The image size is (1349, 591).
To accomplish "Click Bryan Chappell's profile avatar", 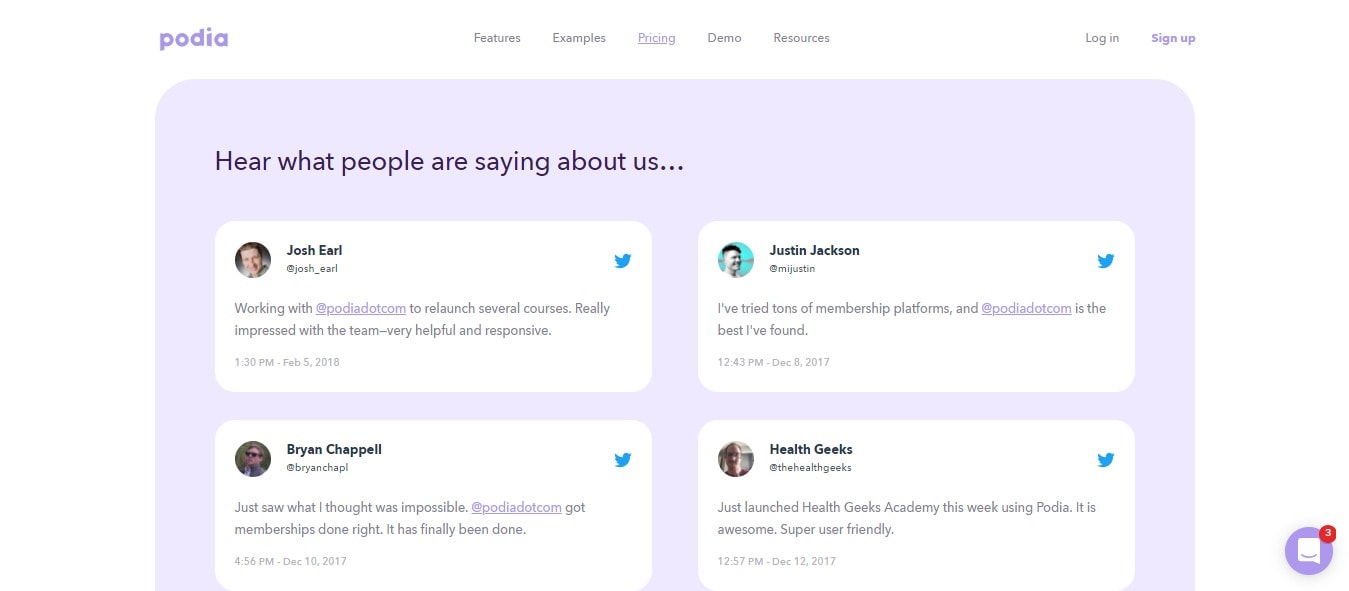I will coord(253,459).
